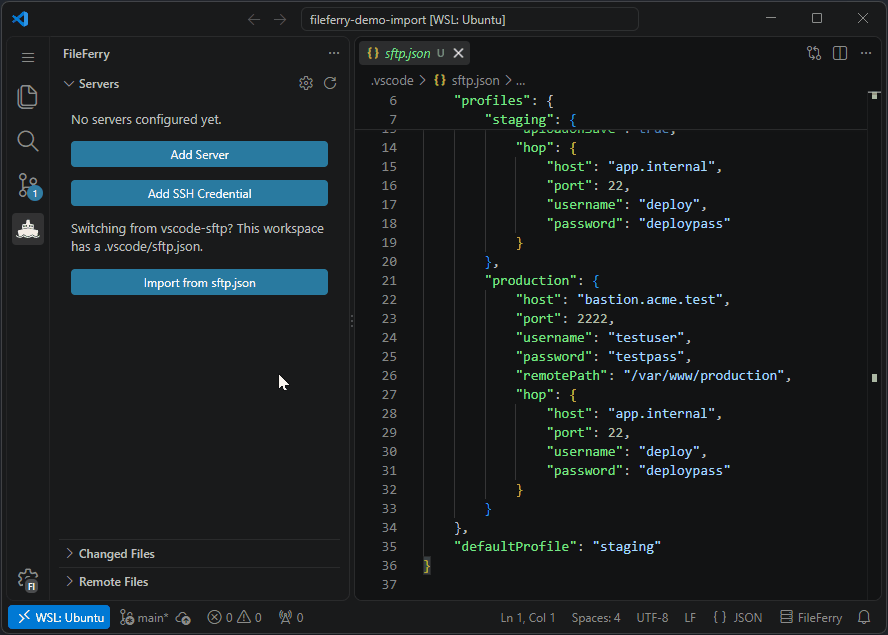Click .vscode in the breadcrumb

392,80
